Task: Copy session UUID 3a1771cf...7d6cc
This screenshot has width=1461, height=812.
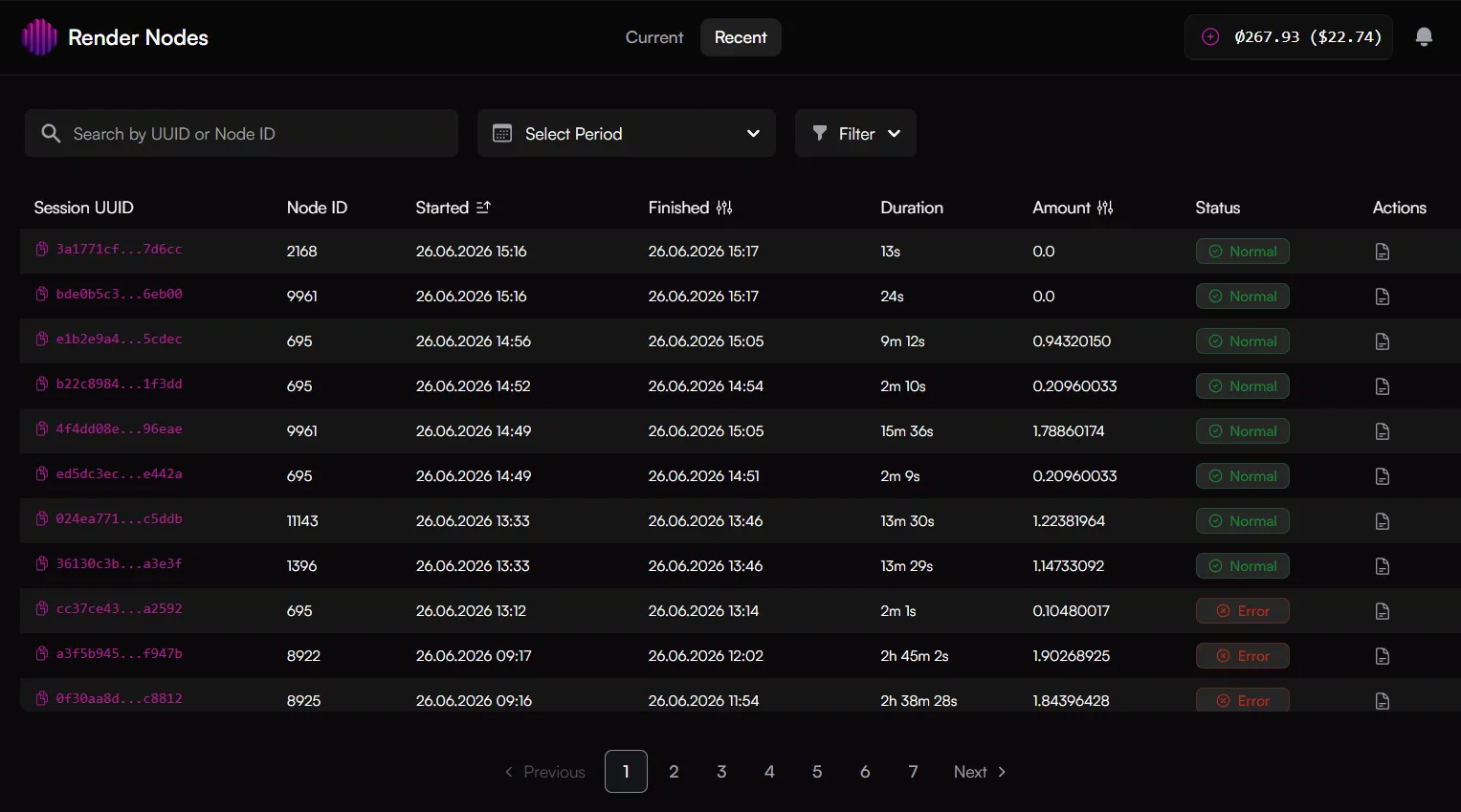Action: coord(42,250)
